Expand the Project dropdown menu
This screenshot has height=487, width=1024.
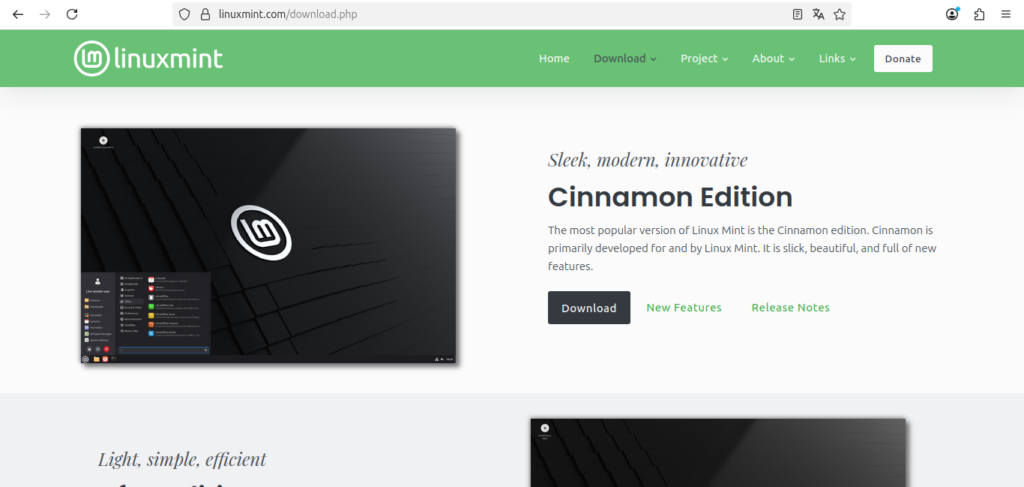coord(704,59)
